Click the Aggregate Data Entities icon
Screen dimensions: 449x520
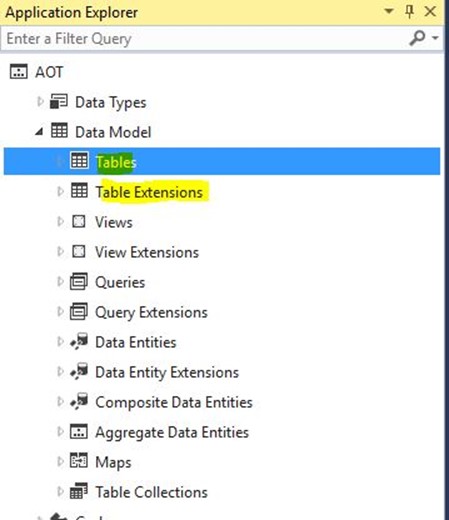point(79,431)
